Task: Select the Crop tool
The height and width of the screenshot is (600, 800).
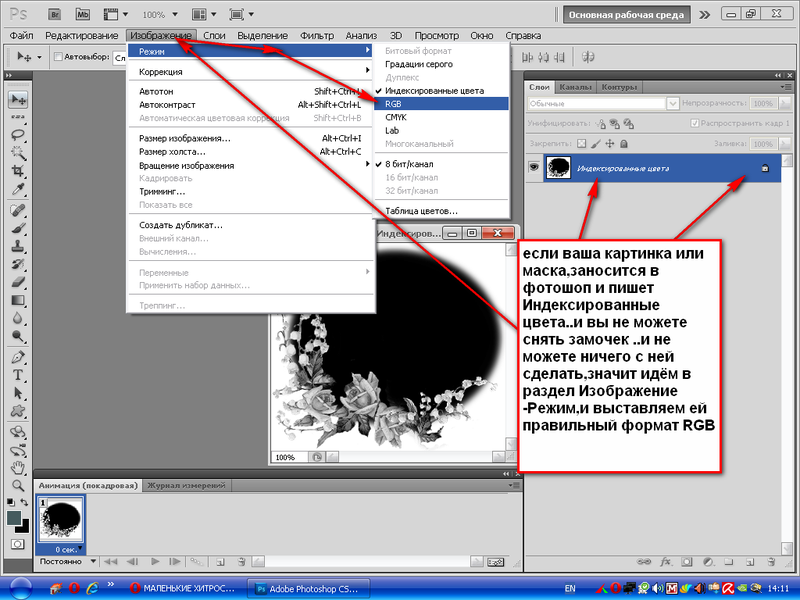Action: coord(18,170)
